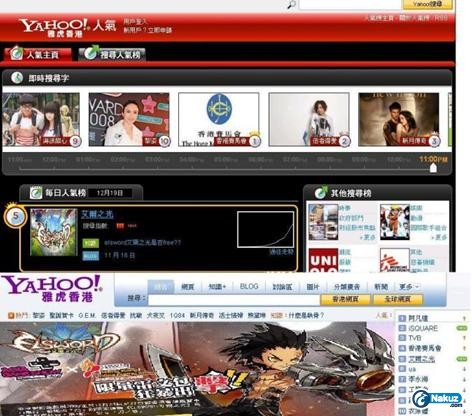
Task: Select the 知識+ search tab
Action: click(217, 286)
